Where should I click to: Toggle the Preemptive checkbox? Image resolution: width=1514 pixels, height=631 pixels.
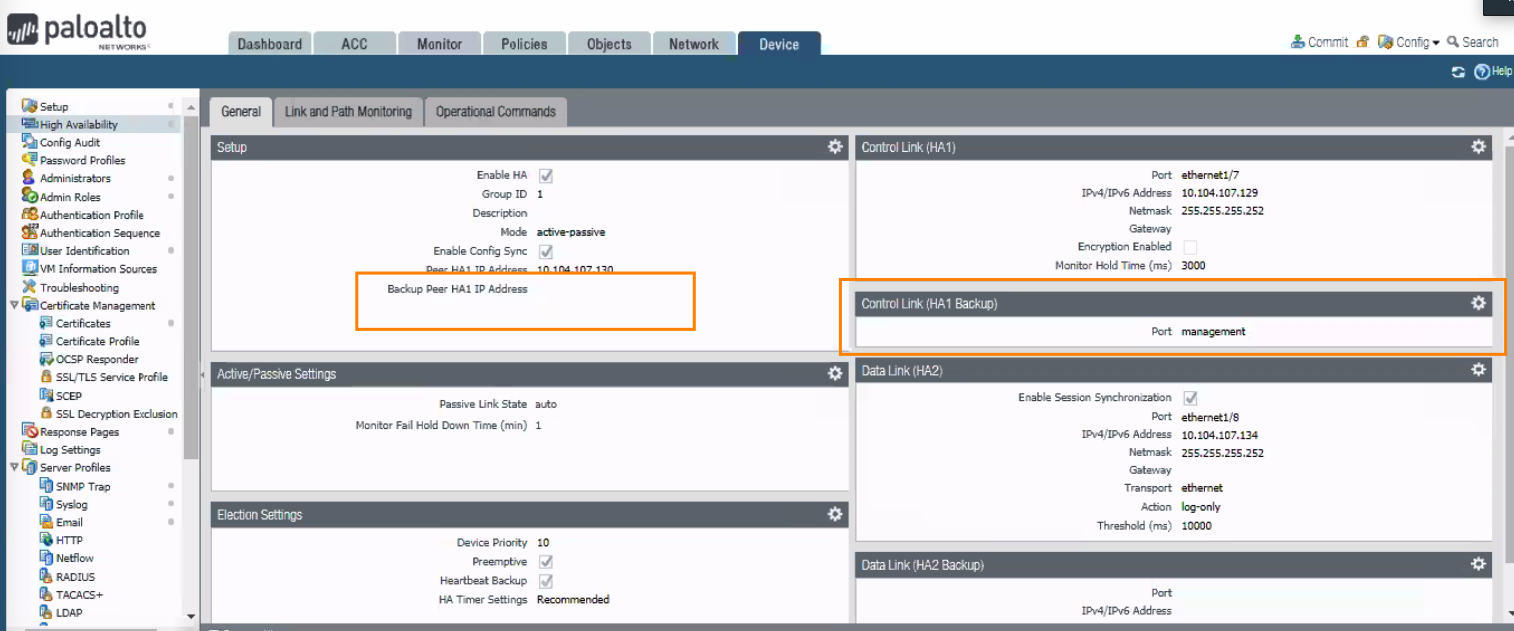coord(546,562)
